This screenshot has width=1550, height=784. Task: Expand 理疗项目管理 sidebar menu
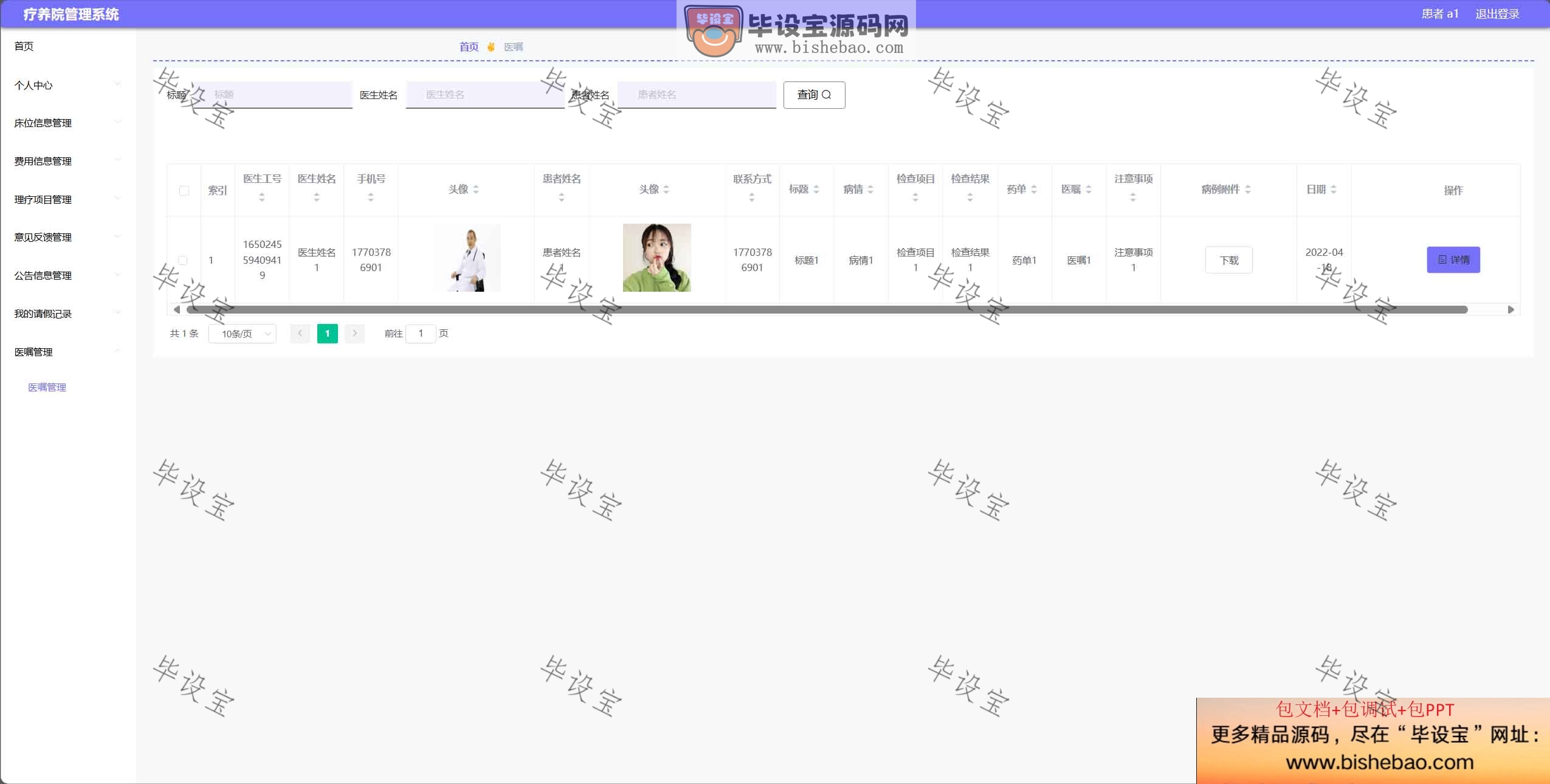pyautogui.click(x=67, y=199)
